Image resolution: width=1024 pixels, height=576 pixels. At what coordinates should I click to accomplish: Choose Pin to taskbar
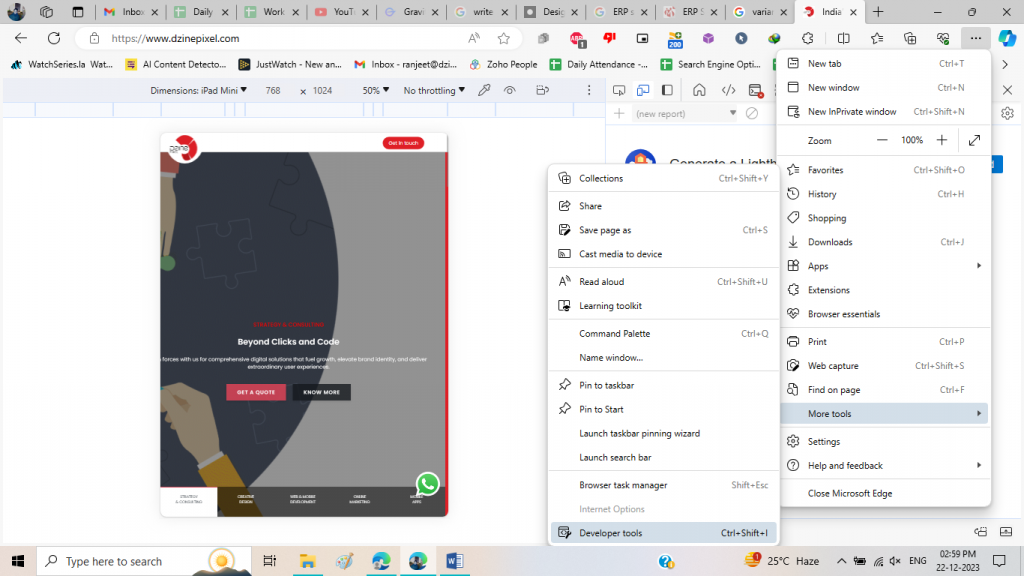tap(664, 385)
